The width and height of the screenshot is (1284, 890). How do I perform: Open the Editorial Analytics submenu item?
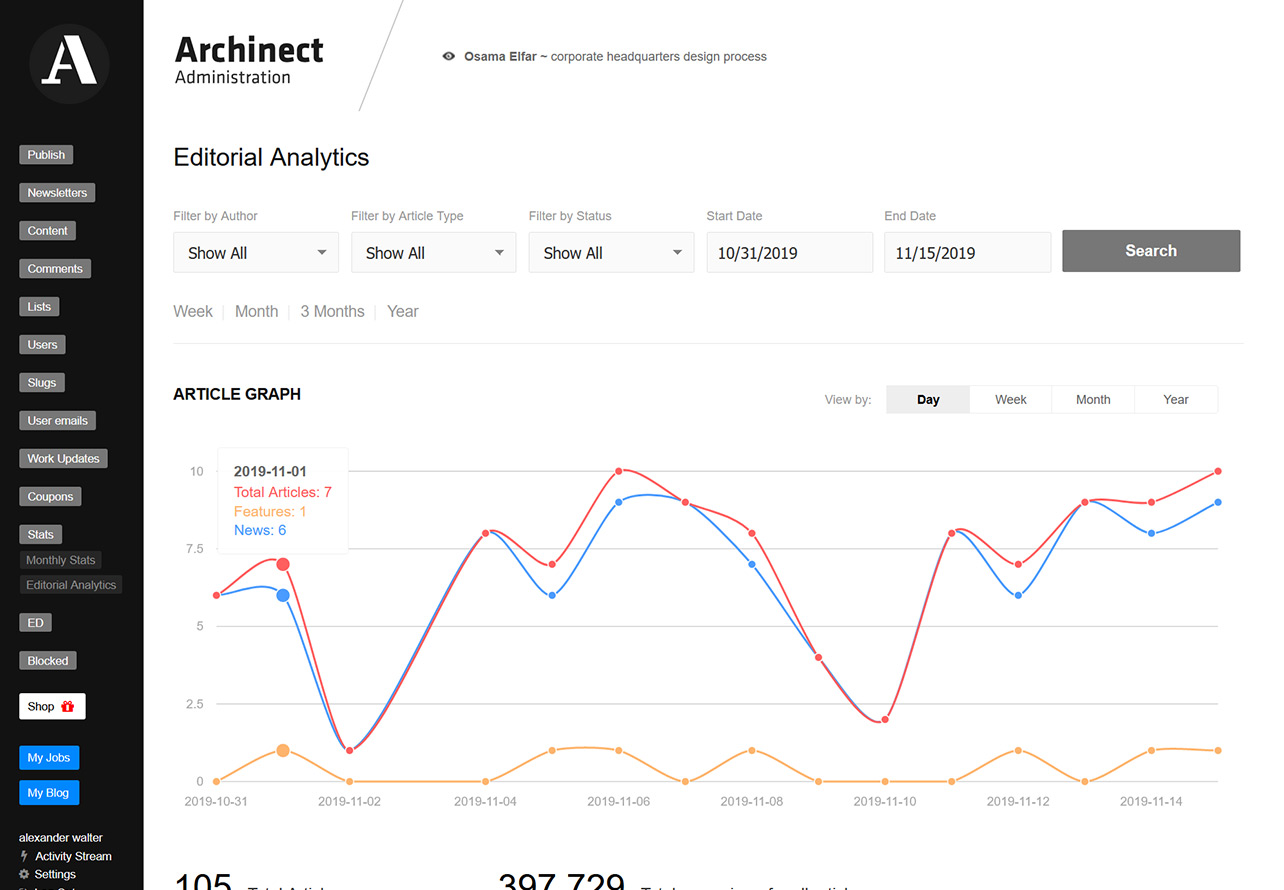click(71, 585)
